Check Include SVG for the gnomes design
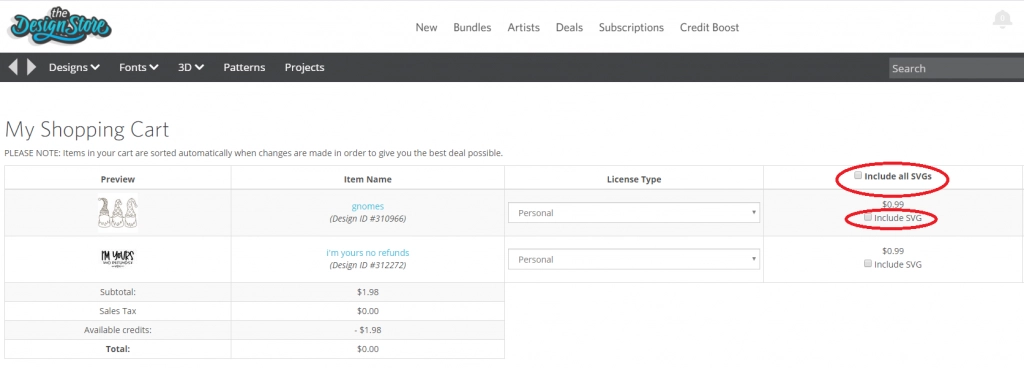1024x368 pixels. 868,217
